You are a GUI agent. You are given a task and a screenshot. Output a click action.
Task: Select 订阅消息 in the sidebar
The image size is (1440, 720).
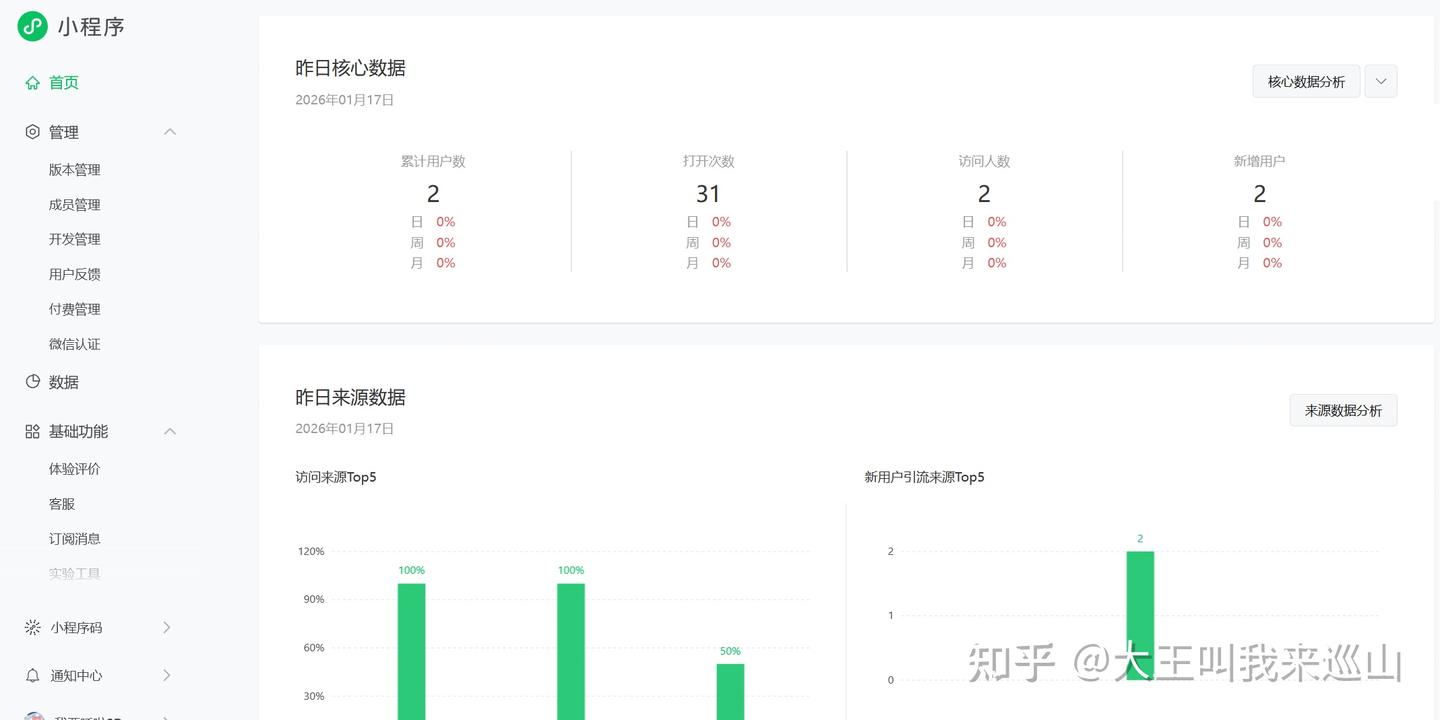[75, 539]
